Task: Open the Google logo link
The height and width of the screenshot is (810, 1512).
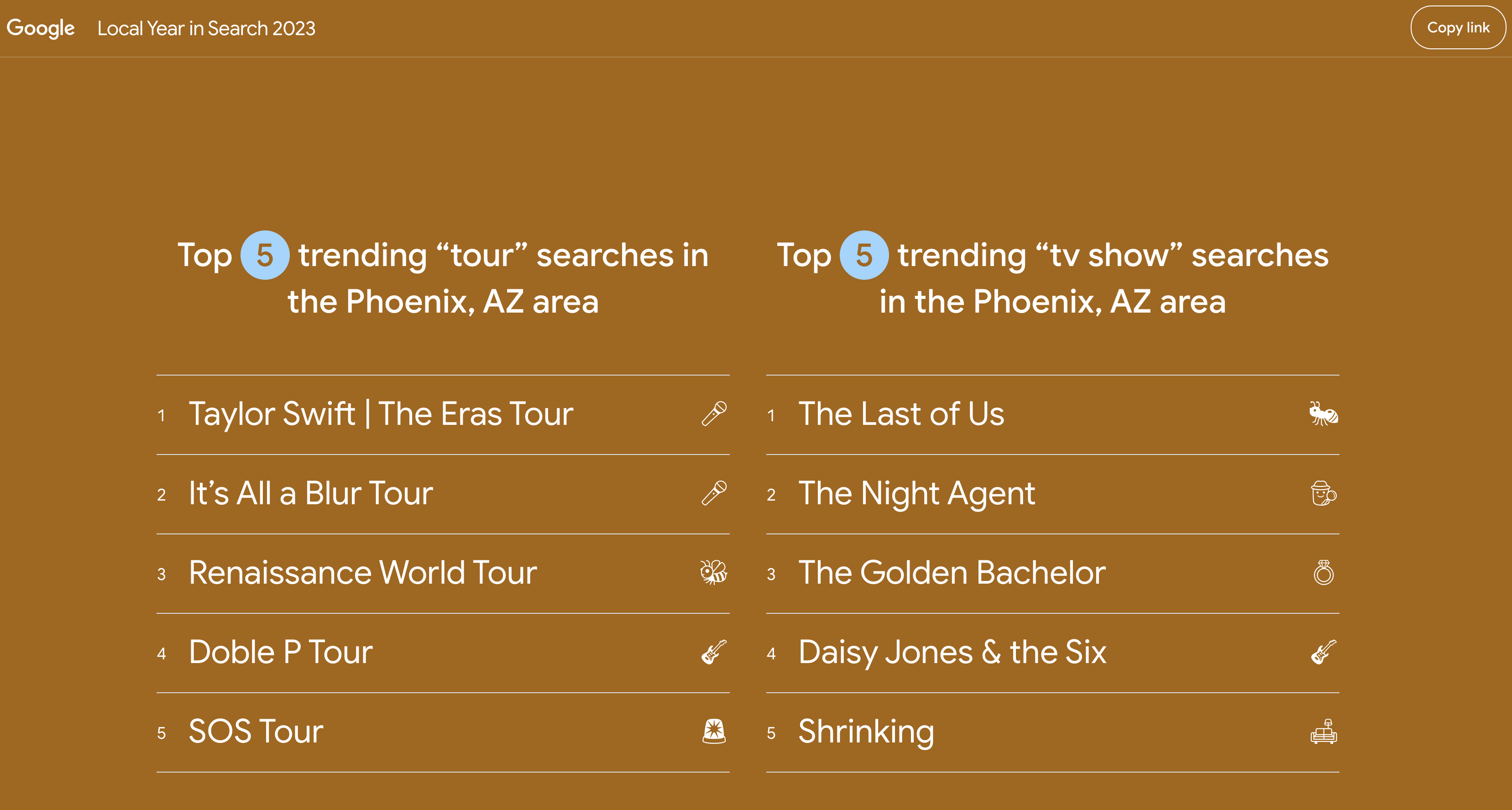Action: pyautogui.click(x=41, y=28)
